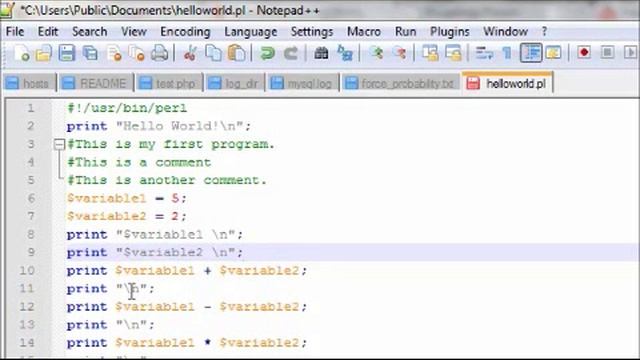Enable synchronized horizontal scrolling icon
The width and height of the screenshot is (640, 360).
(x=453, y=53)
